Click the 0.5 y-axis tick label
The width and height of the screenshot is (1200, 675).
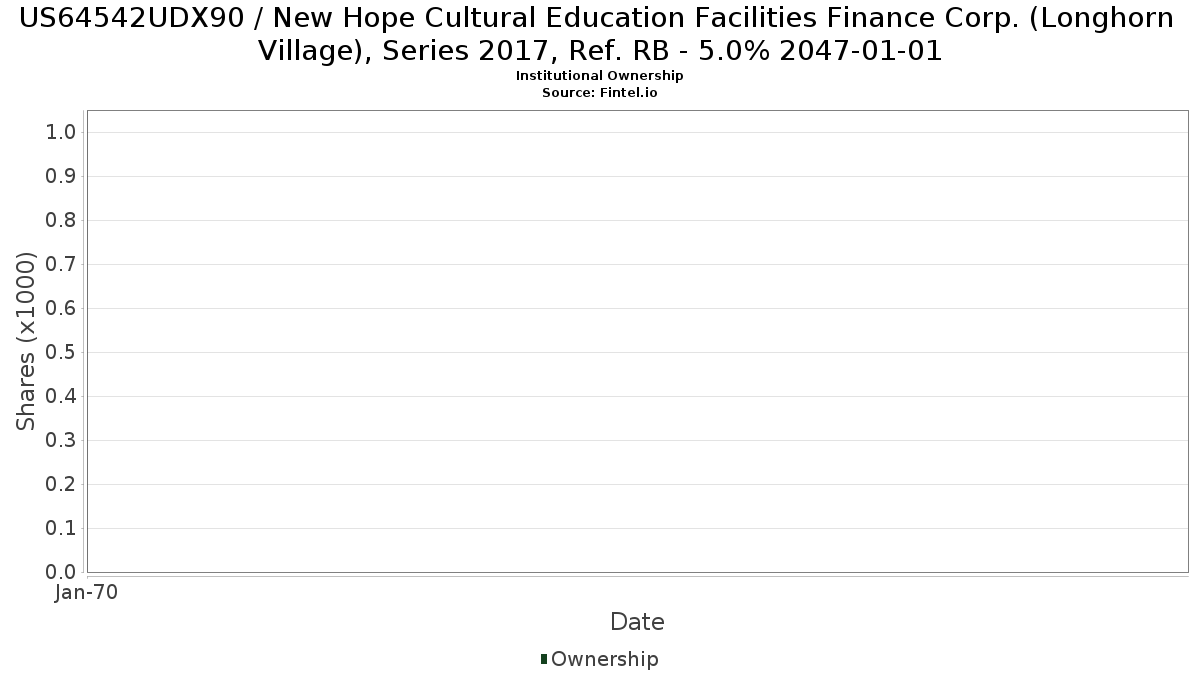[x=61, y=352]
